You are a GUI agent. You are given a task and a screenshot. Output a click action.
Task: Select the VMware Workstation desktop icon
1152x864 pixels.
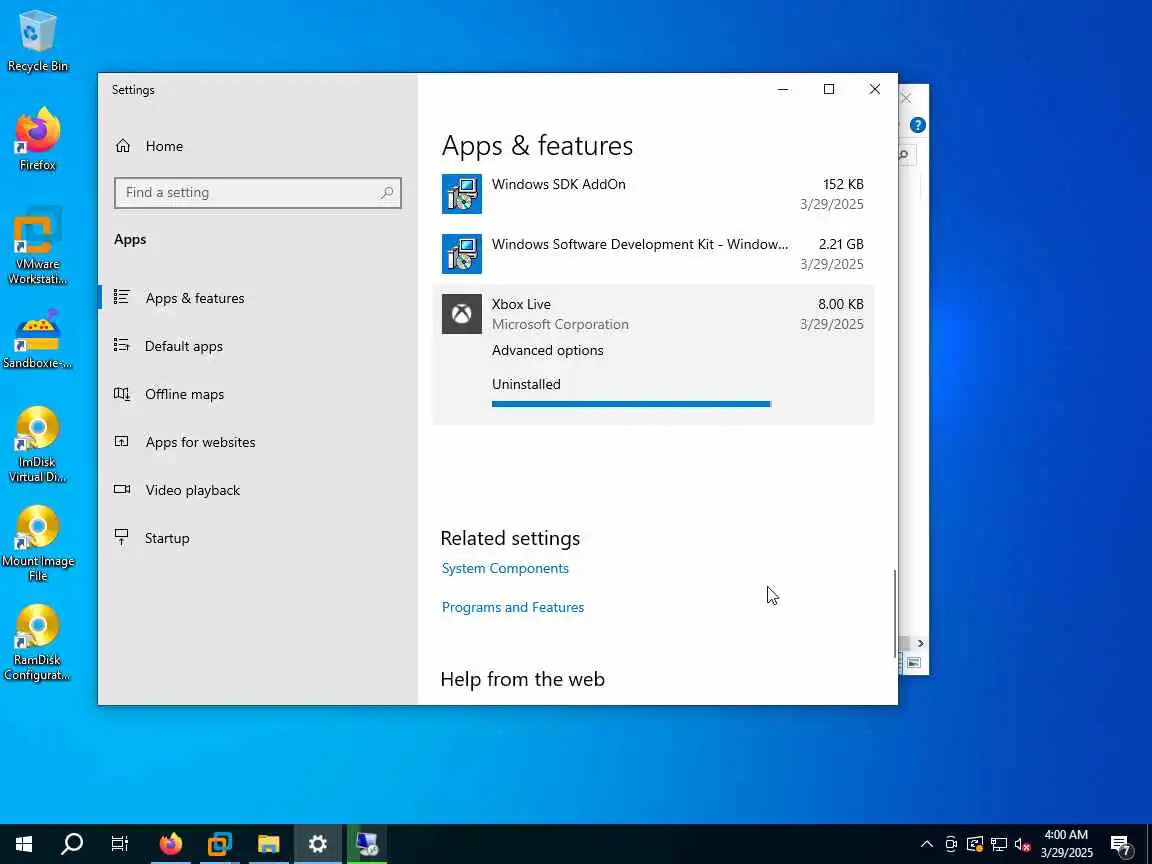click(x=37, y=245)
